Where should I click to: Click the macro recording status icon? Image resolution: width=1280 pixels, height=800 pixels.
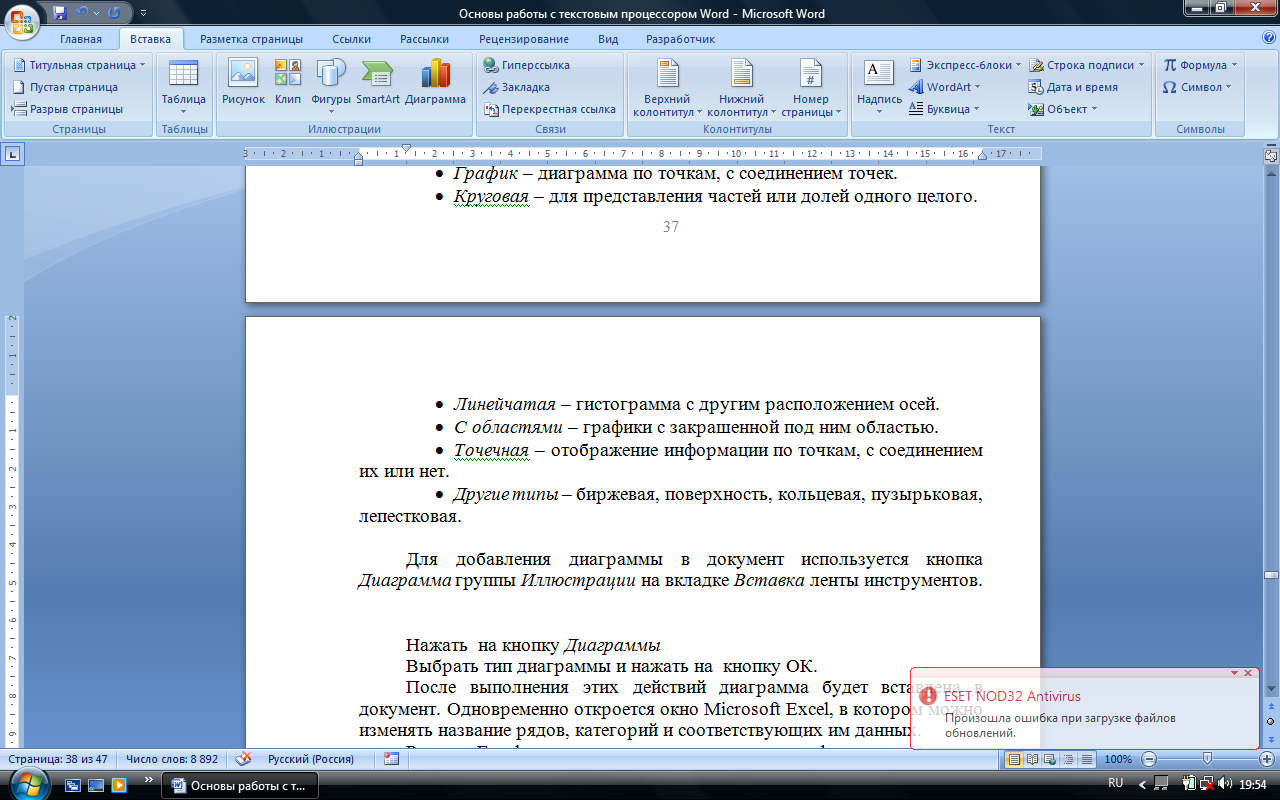point(391,759)
